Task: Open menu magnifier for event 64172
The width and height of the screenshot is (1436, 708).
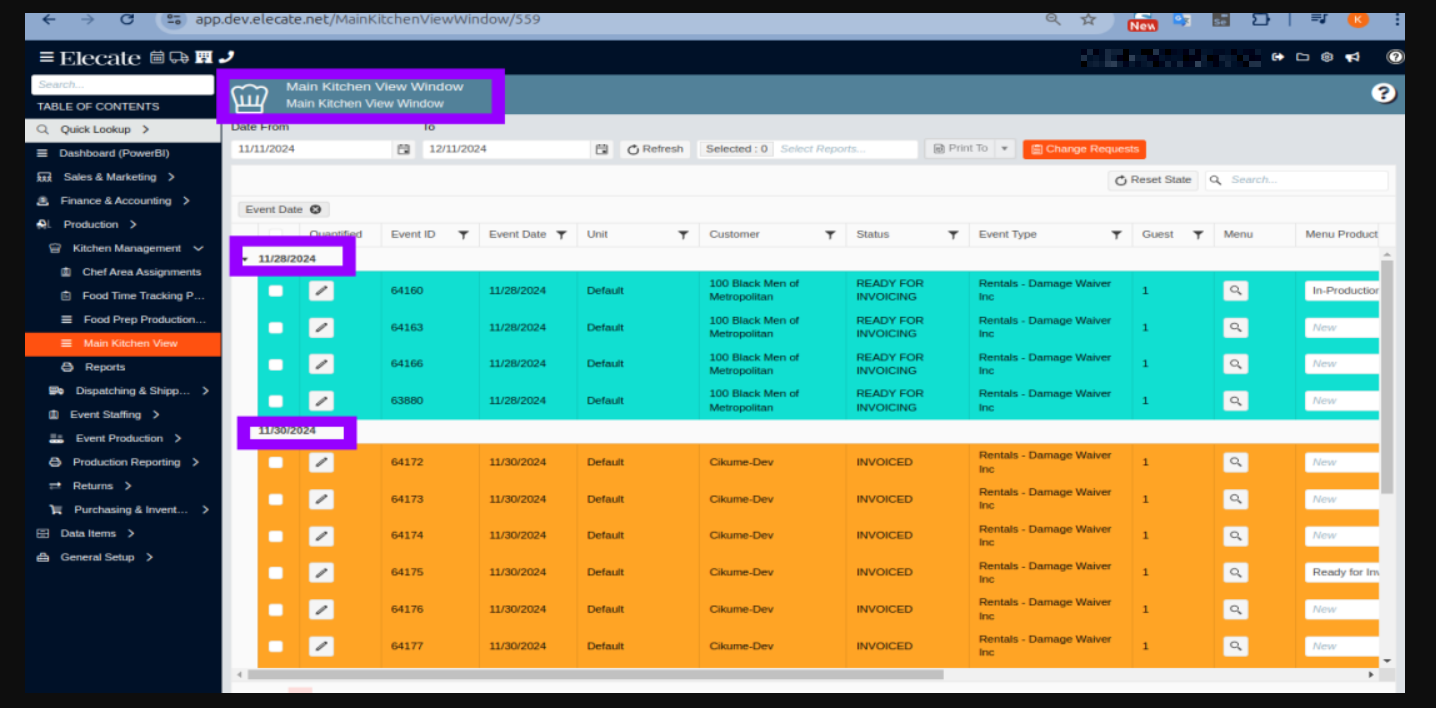Action: [1236, 463]
